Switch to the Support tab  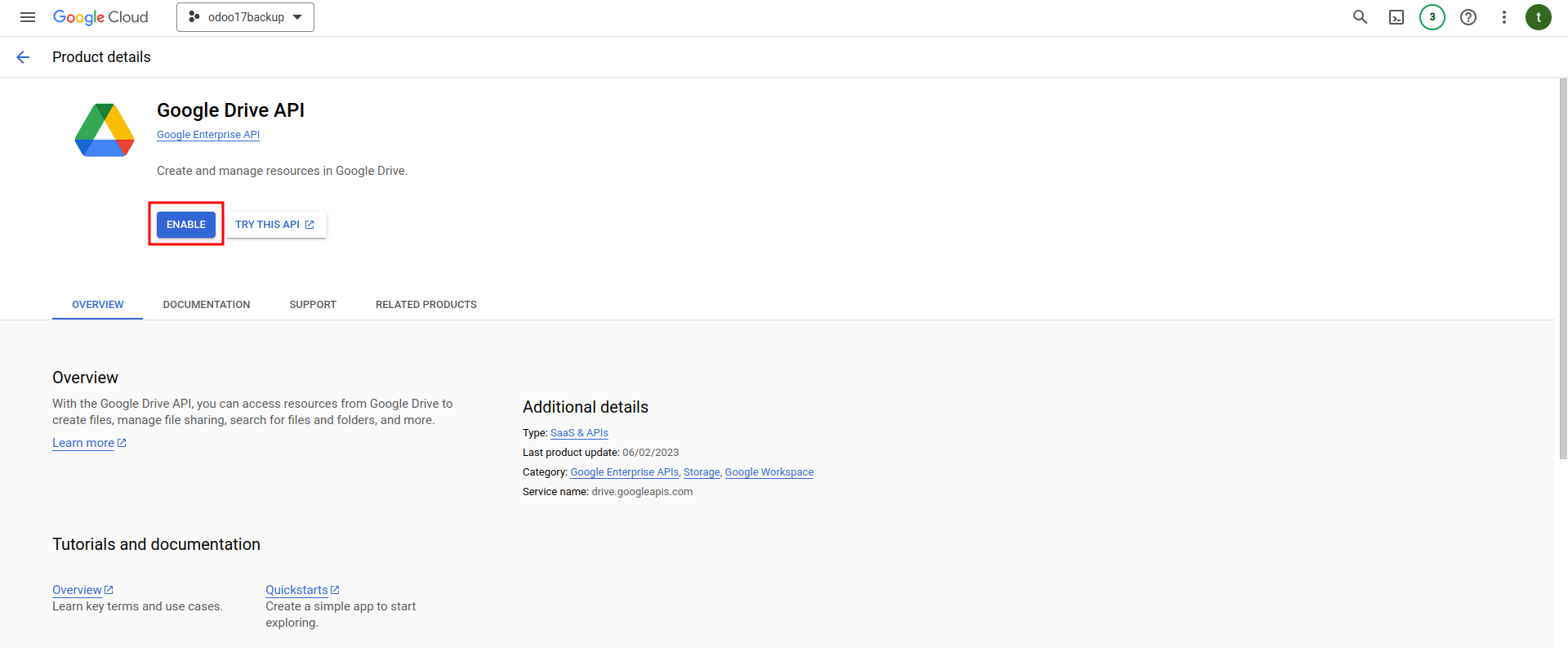[x=313, y=305]
